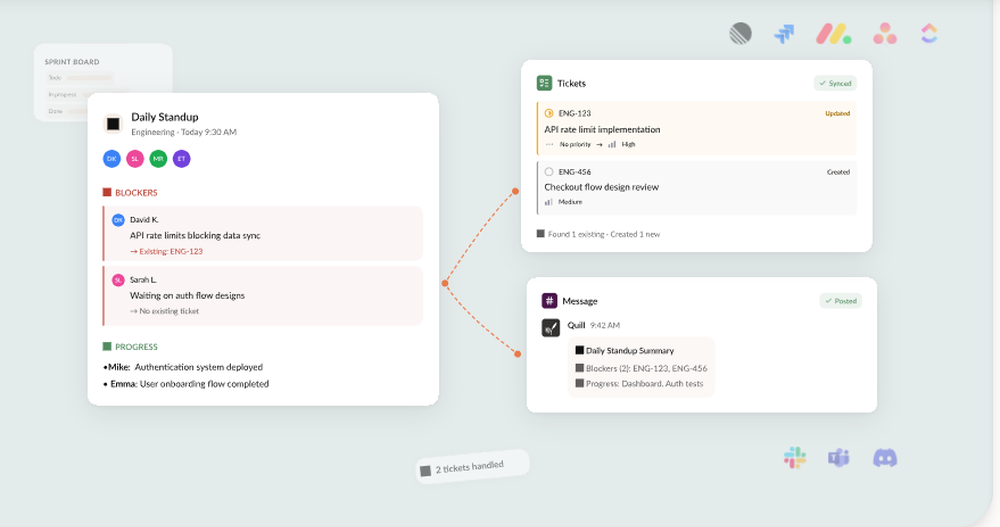
Task: Click the Posted status badge
Action: point(841,301)
